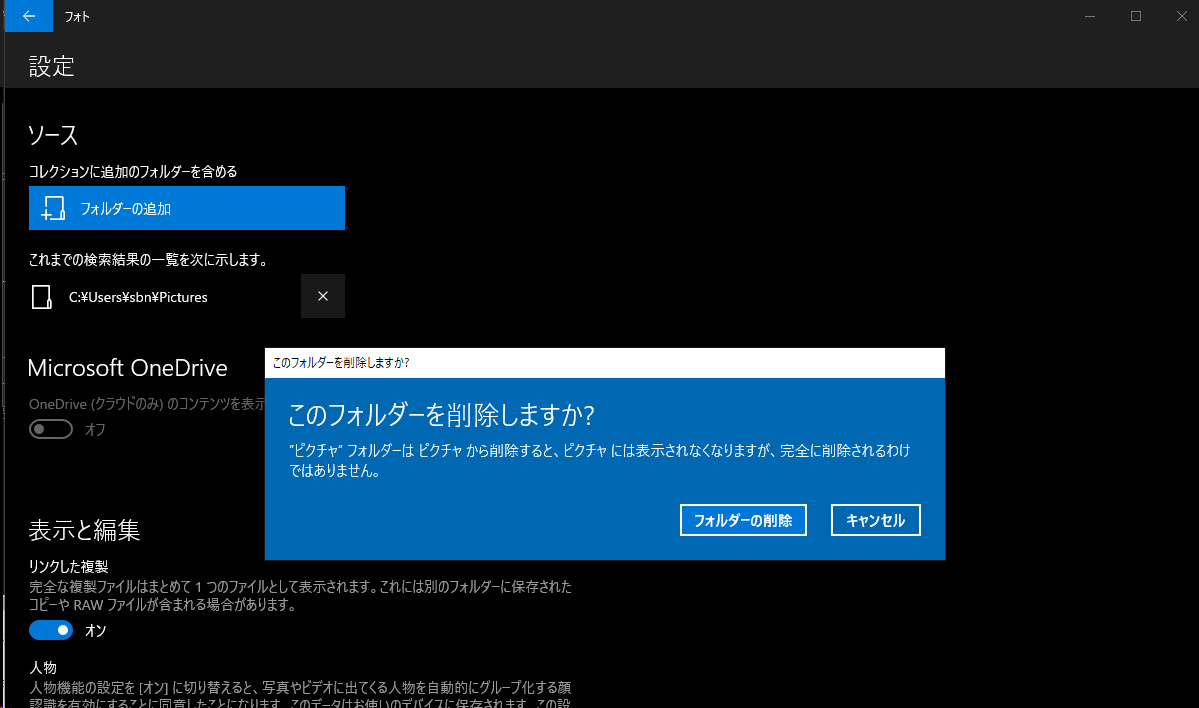1199x708 pixels.
Task: Minimize the フォト window
Action: [1090, 16]
